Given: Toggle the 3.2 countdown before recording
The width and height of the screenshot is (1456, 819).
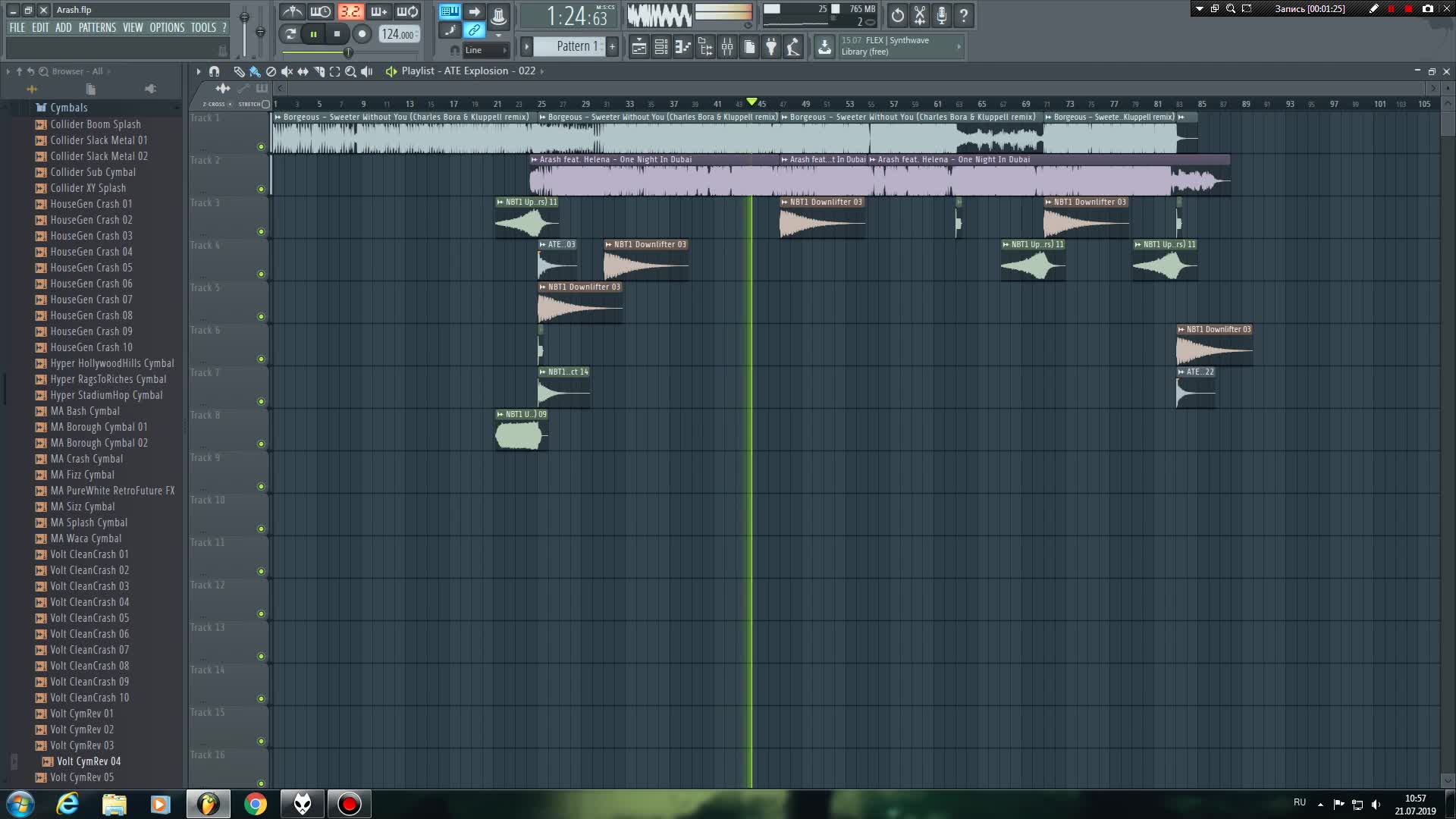Looking at the screenshot, I should pos(350,11).
